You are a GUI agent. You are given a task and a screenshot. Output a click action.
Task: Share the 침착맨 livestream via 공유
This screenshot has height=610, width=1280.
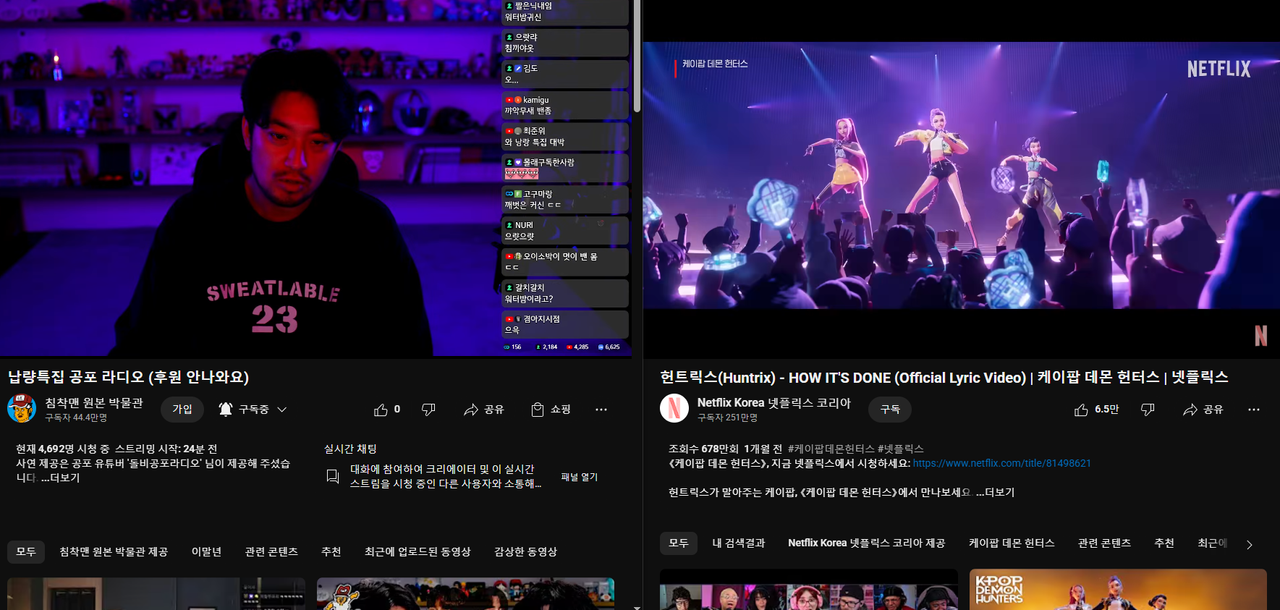pyautogui.click(x=484, y=409)
